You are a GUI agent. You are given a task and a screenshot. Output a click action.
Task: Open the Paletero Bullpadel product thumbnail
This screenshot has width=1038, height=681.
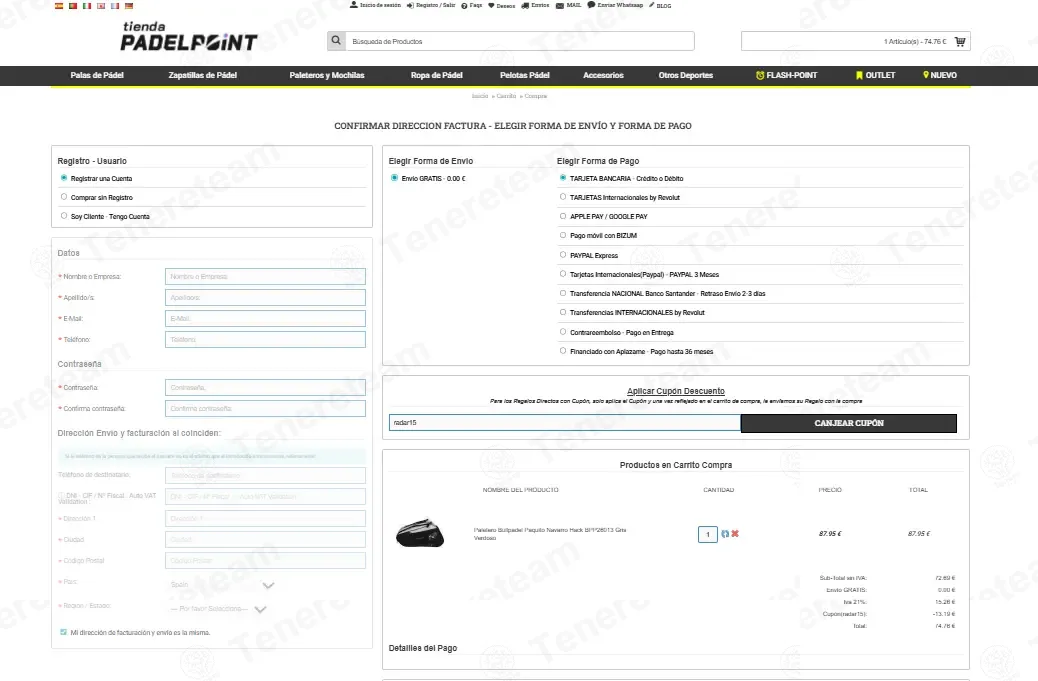tap(420, 533)
